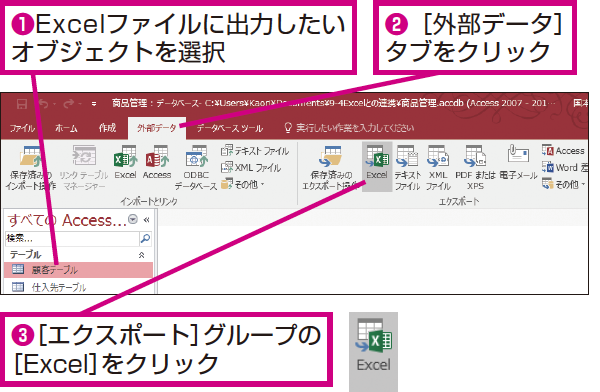Open the ファイル tab
This screenshot has height=392, width=600.
coord(22,128)
